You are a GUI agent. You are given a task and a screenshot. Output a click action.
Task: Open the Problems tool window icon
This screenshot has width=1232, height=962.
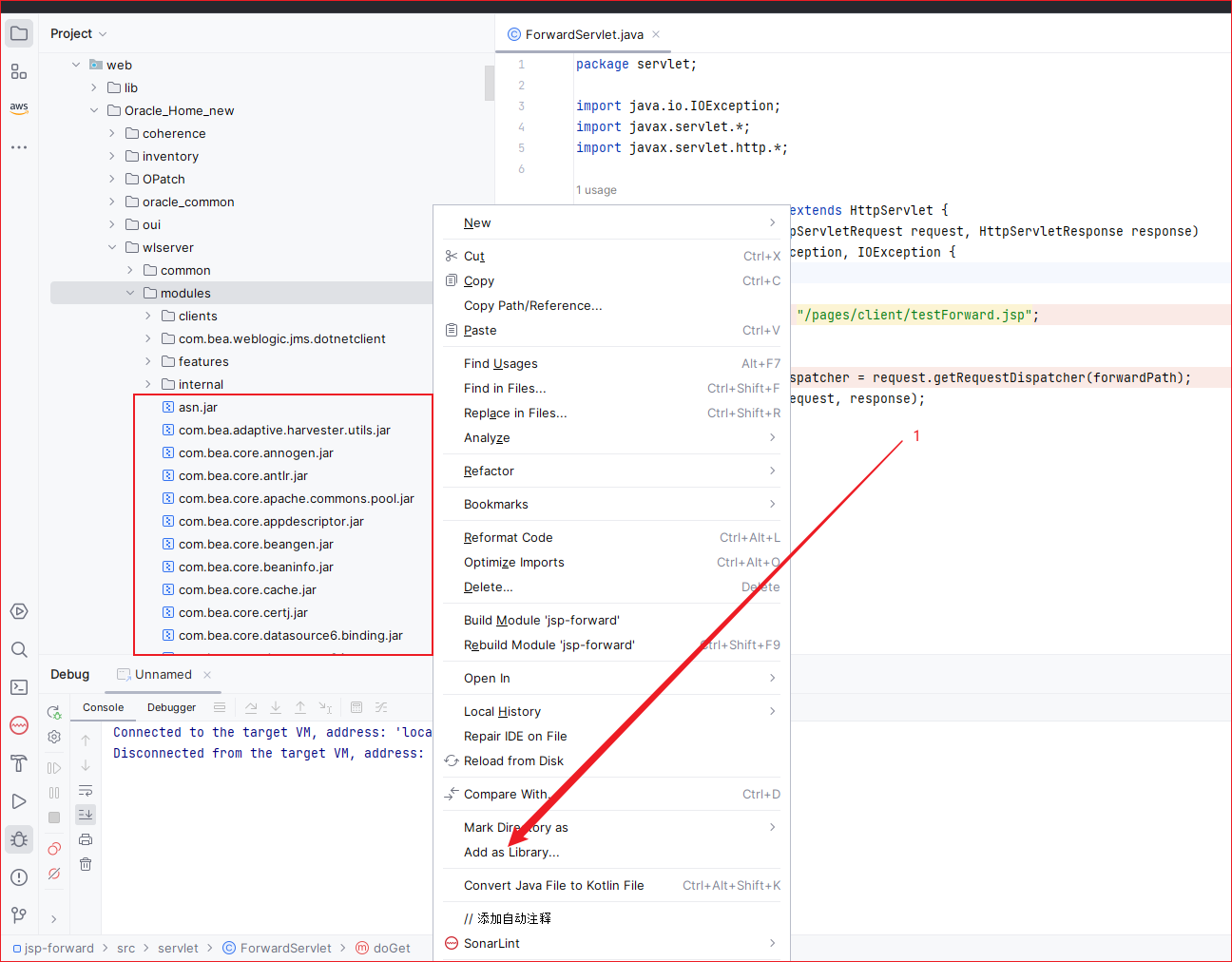19,877
